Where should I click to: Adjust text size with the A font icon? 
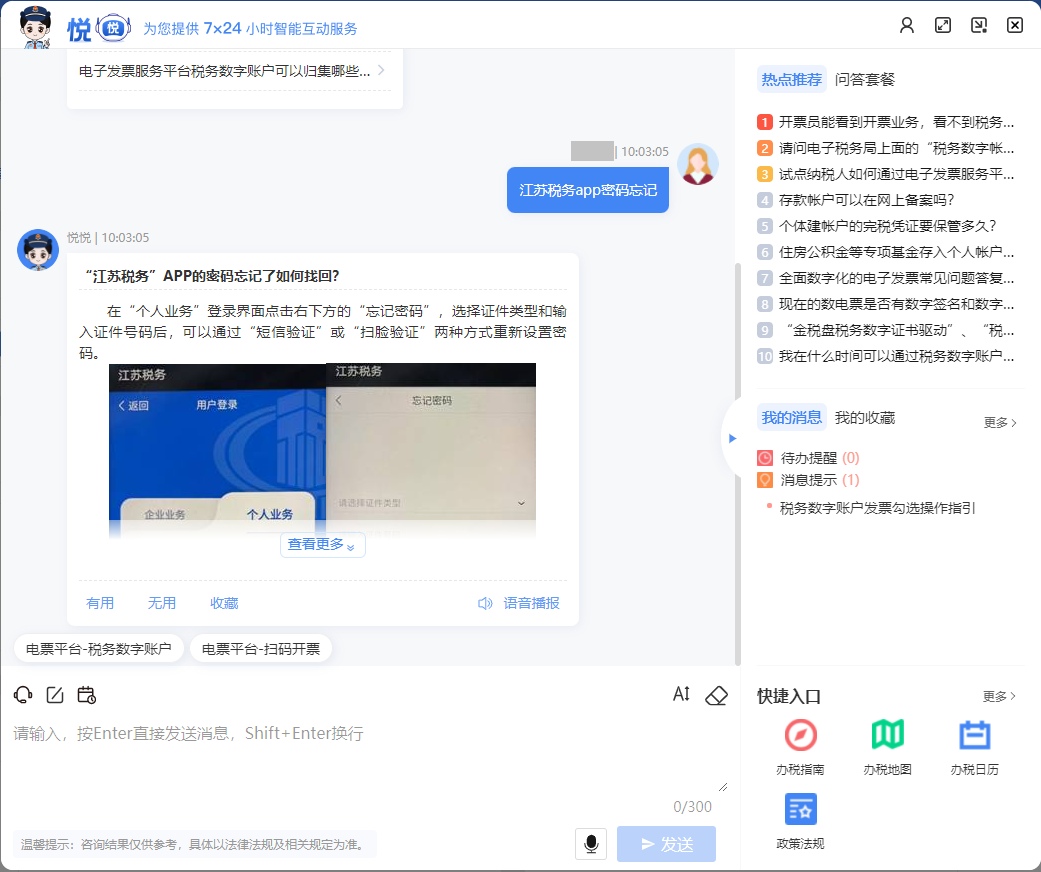coord(681,694)
